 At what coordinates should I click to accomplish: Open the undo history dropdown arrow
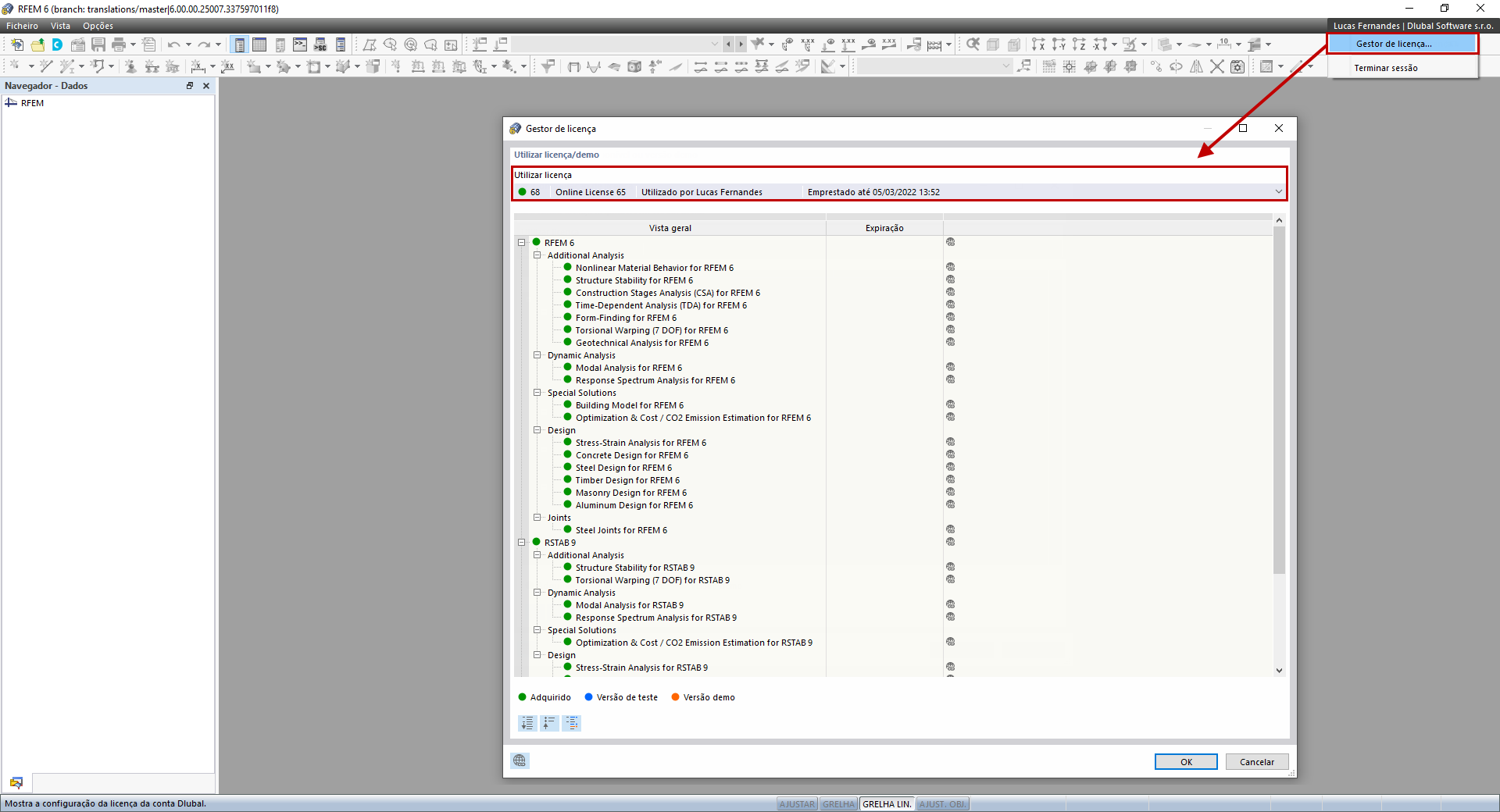click(188, 45)
